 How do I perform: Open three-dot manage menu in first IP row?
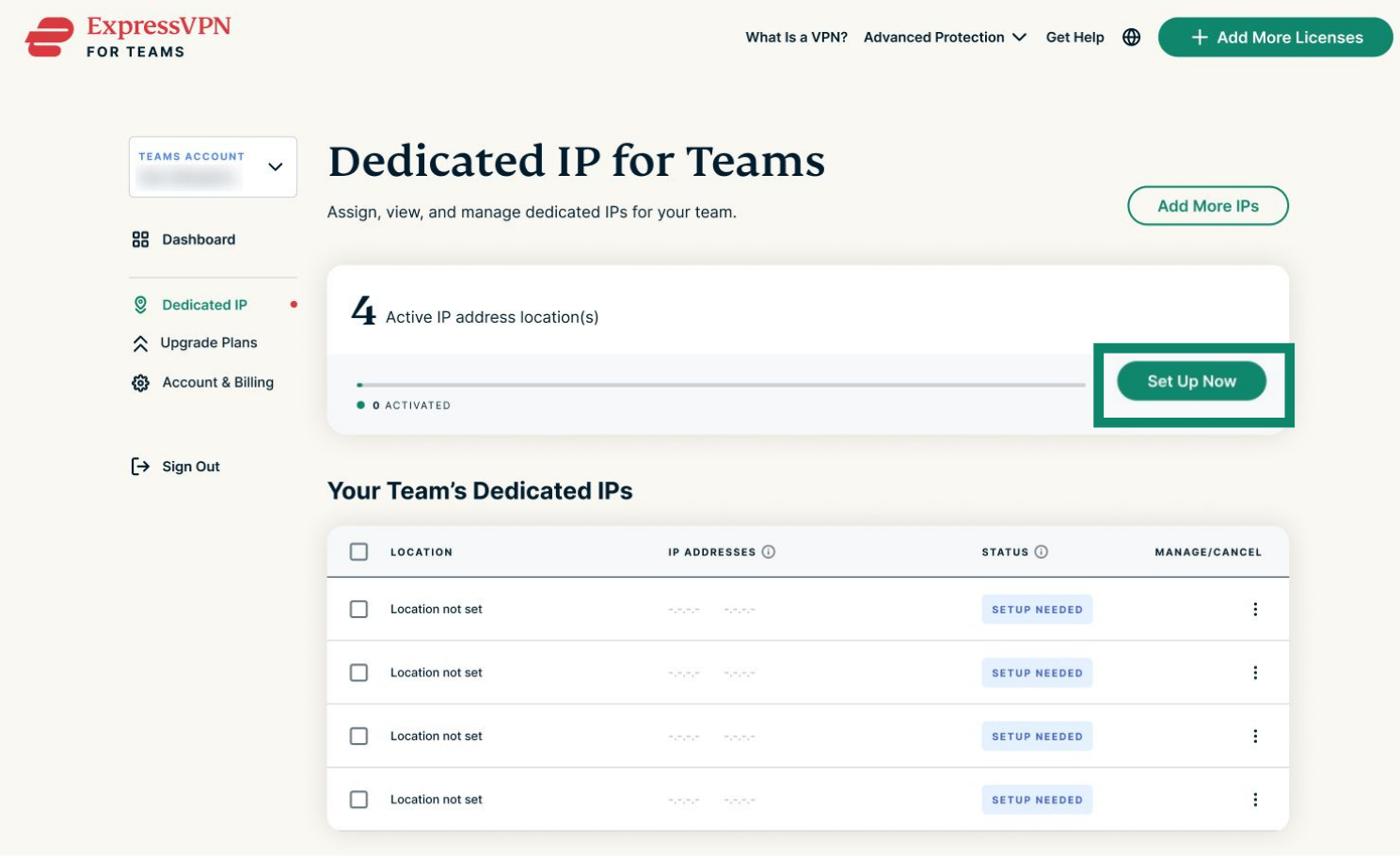point(1255,610)
